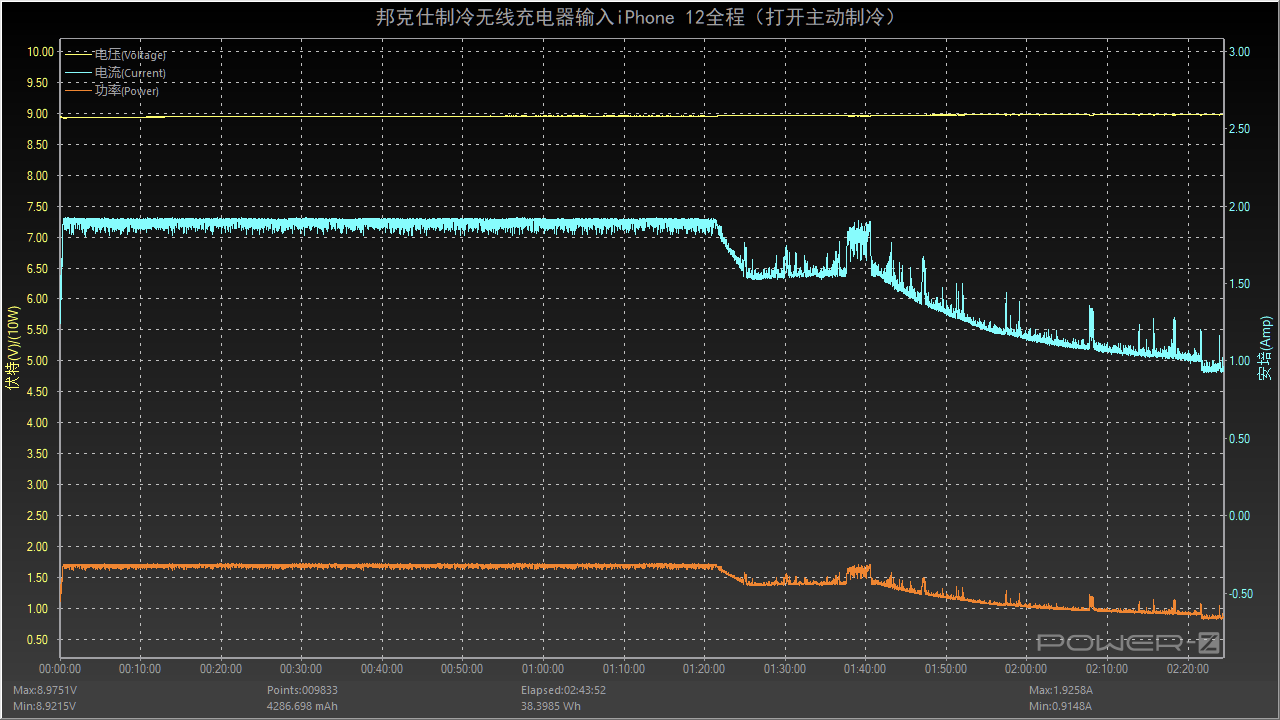Image resolution: width=1280 pixels, height=720 pixels.
Task: Click the cyan Current legend line swatch
Action: 77,72
